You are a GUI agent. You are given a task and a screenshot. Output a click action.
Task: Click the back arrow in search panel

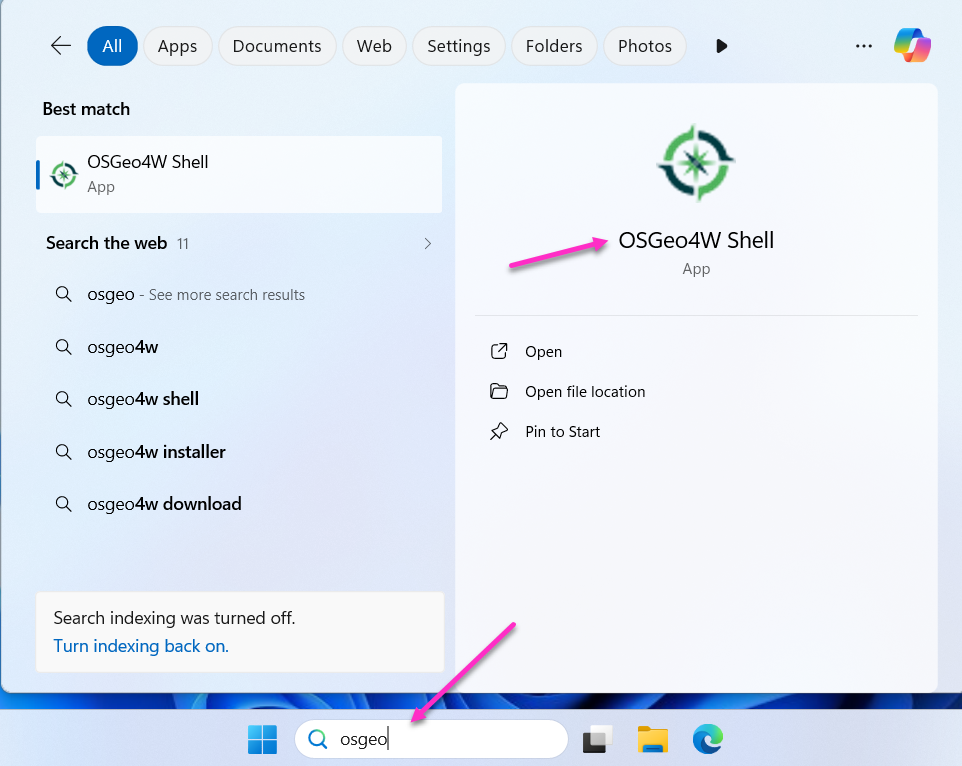coord(61,46)
